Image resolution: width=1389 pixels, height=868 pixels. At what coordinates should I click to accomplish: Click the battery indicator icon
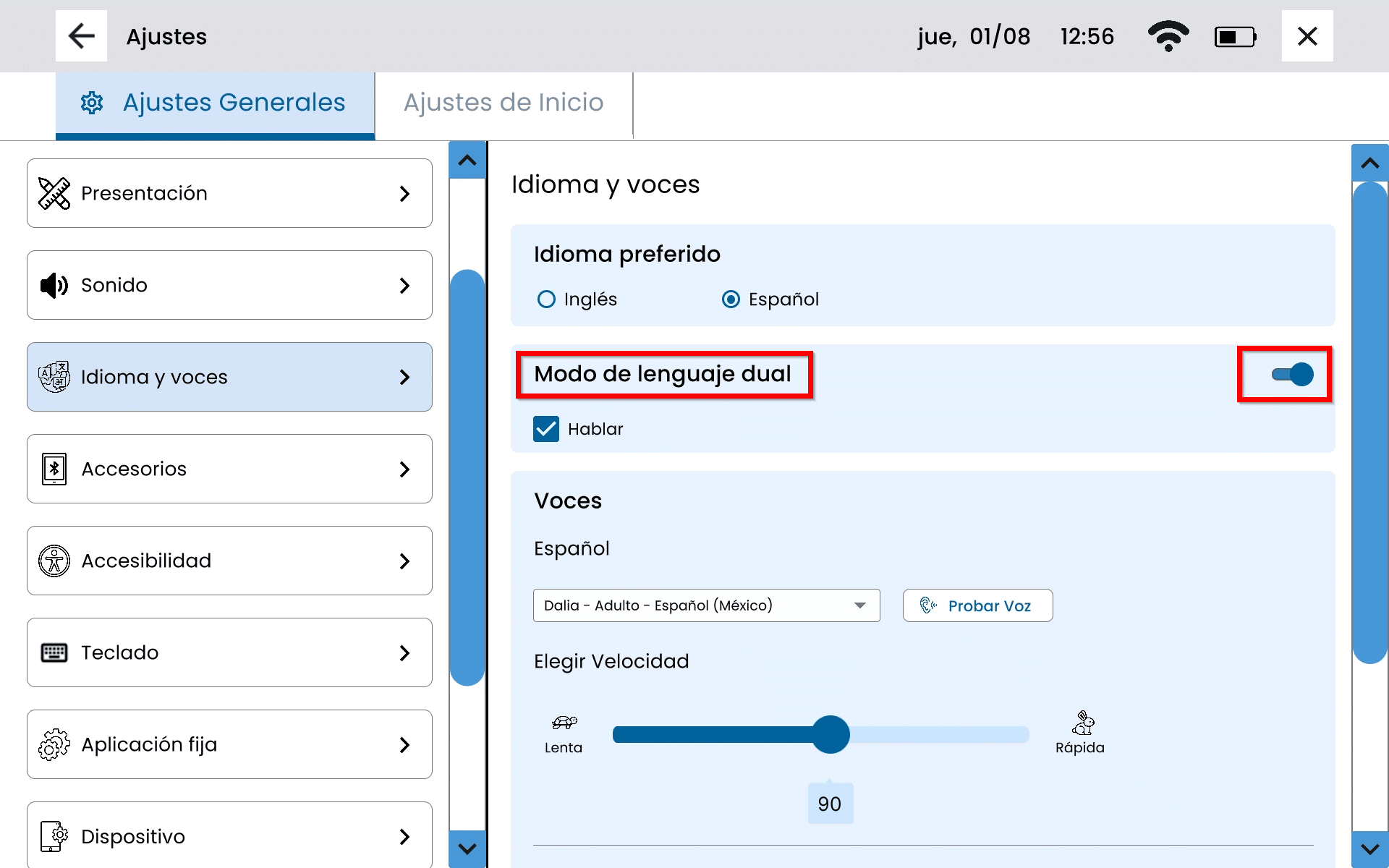[1235, 36]
